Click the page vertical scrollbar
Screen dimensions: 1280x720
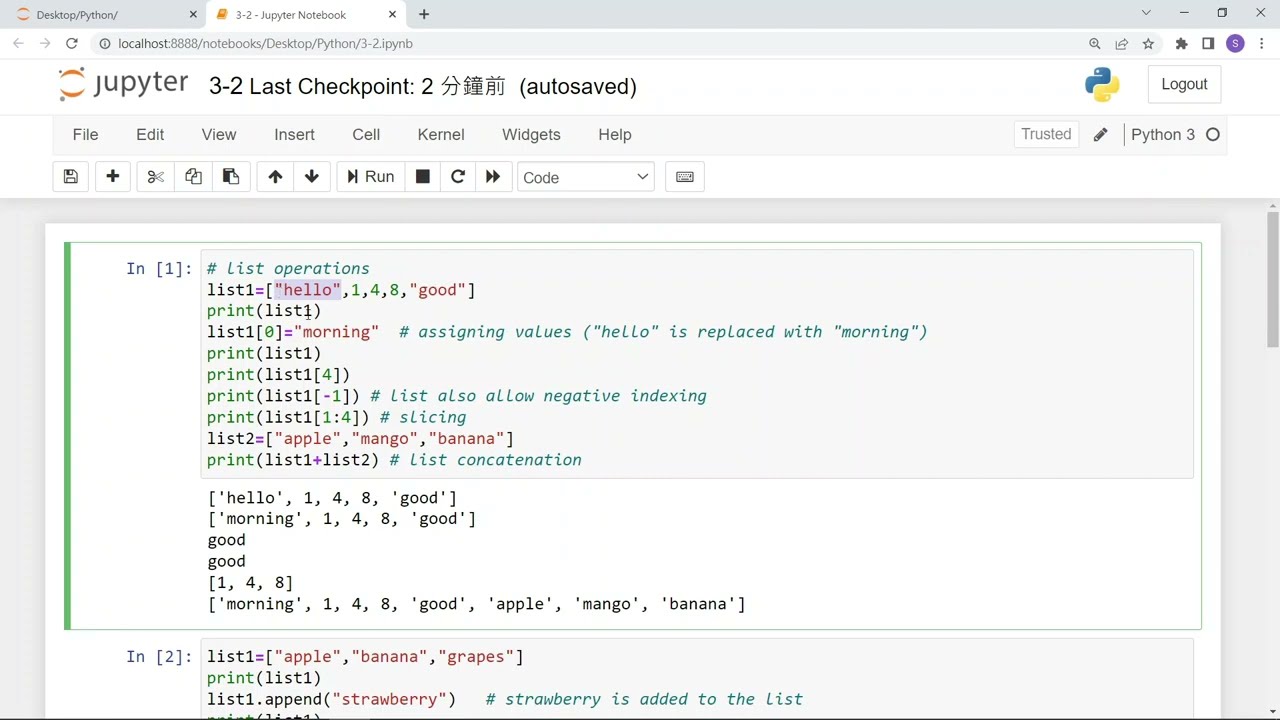click(x=1273, y=280)
